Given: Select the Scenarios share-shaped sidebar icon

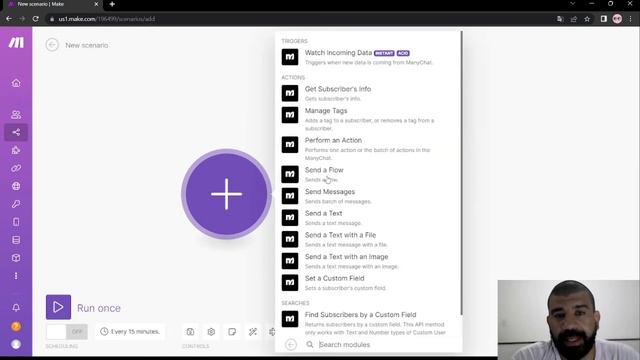Looking at the screenshot, I should pos(16,132).
